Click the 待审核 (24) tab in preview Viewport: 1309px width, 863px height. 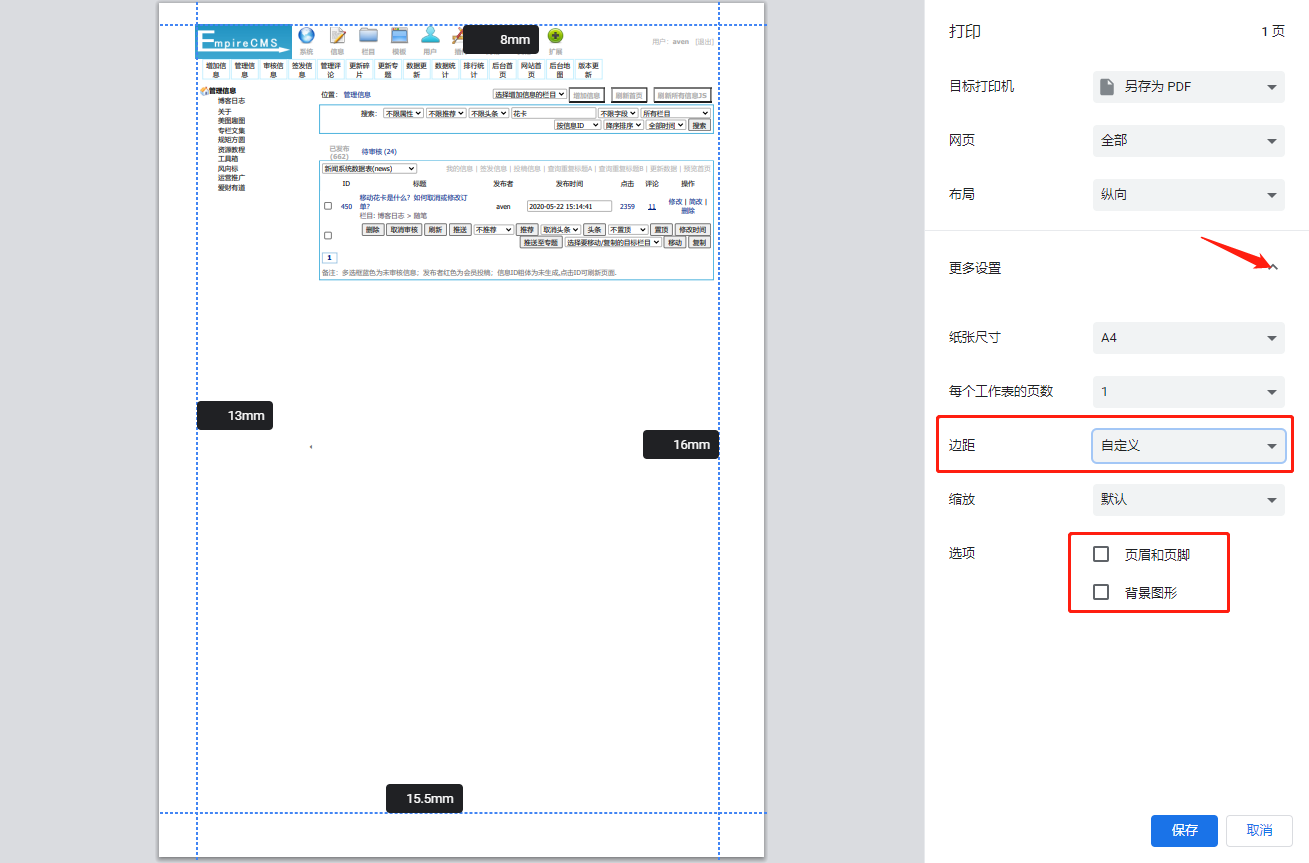[379, 152]
